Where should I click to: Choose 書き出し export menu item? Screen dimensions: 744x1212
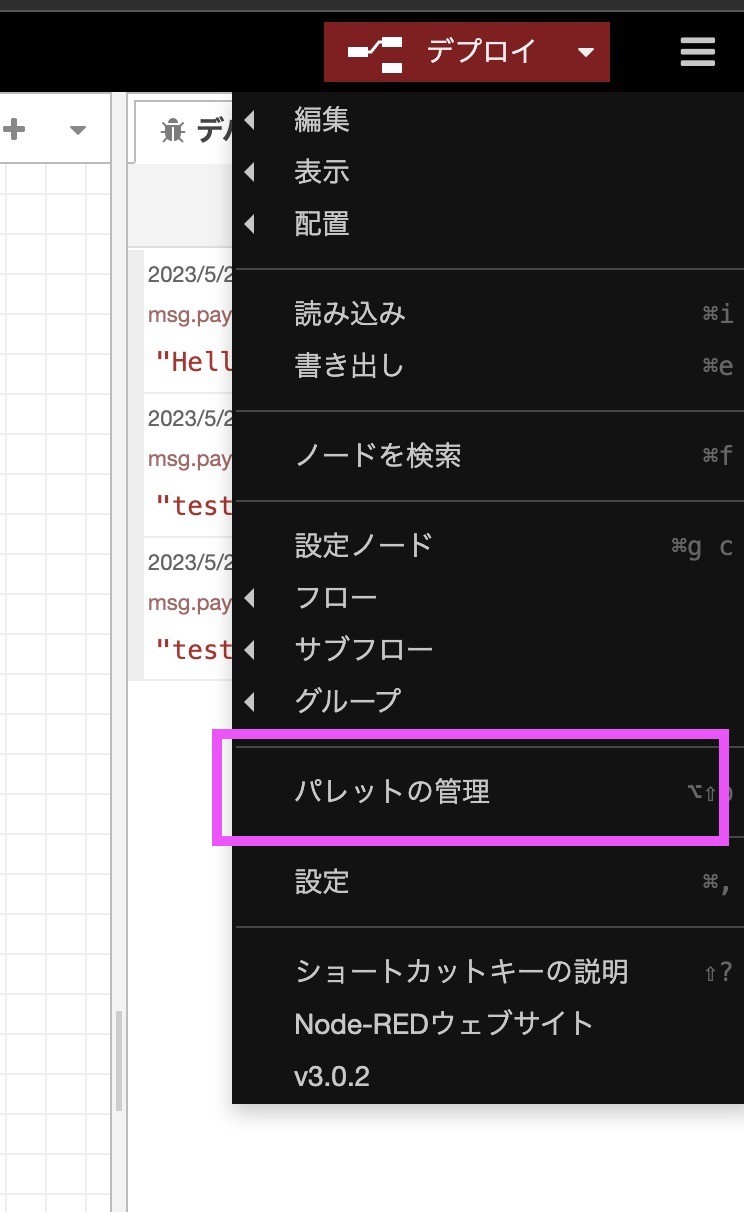point(488,365)
